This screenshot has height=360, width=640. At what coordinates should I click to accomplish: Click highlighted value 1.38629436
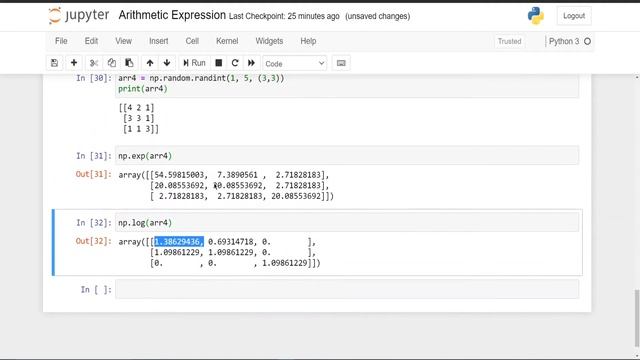tap(179, 242)
